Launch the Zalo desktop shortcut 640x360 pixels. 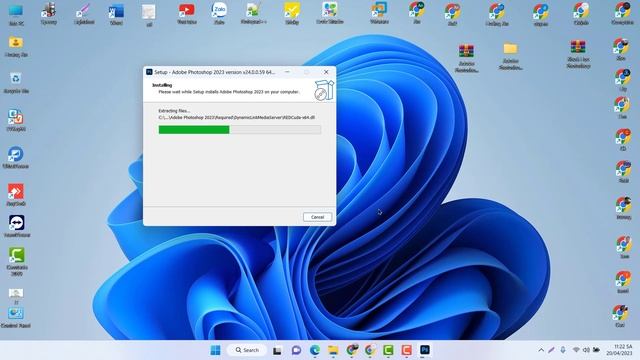tap(219, 13)
